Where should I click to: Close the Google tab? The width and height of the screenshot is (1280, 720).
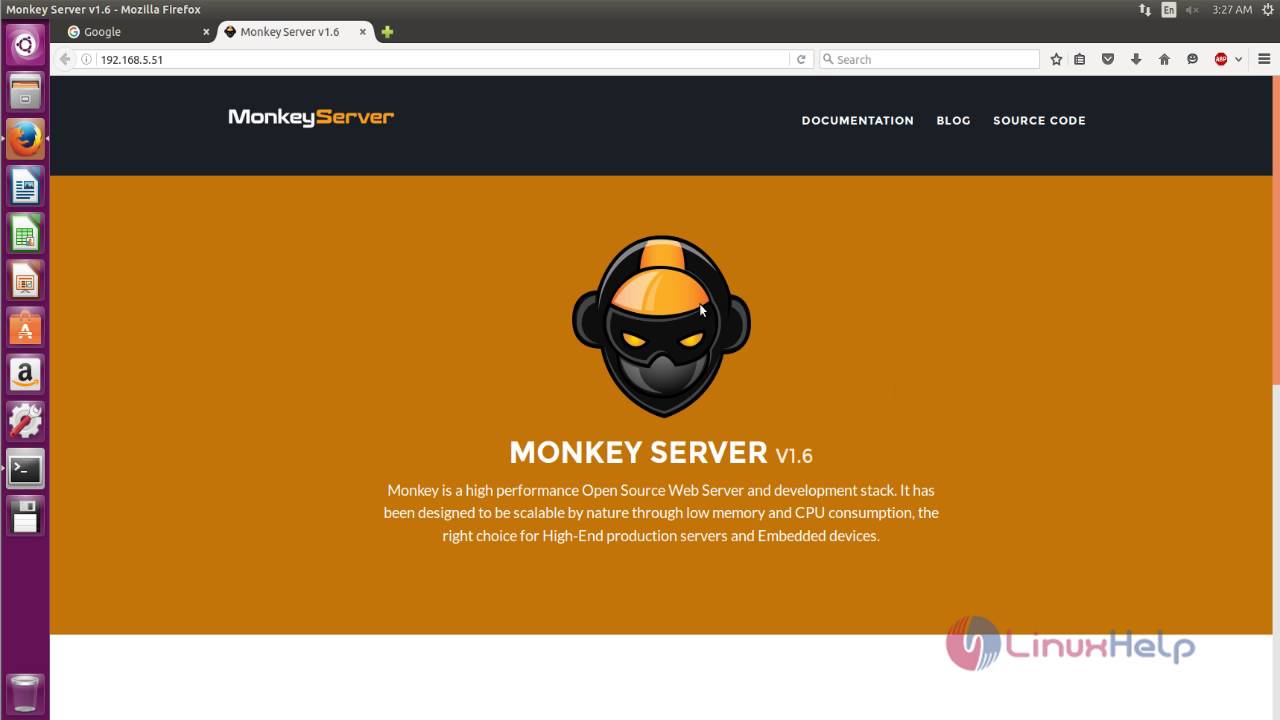[x=206, y=31]
